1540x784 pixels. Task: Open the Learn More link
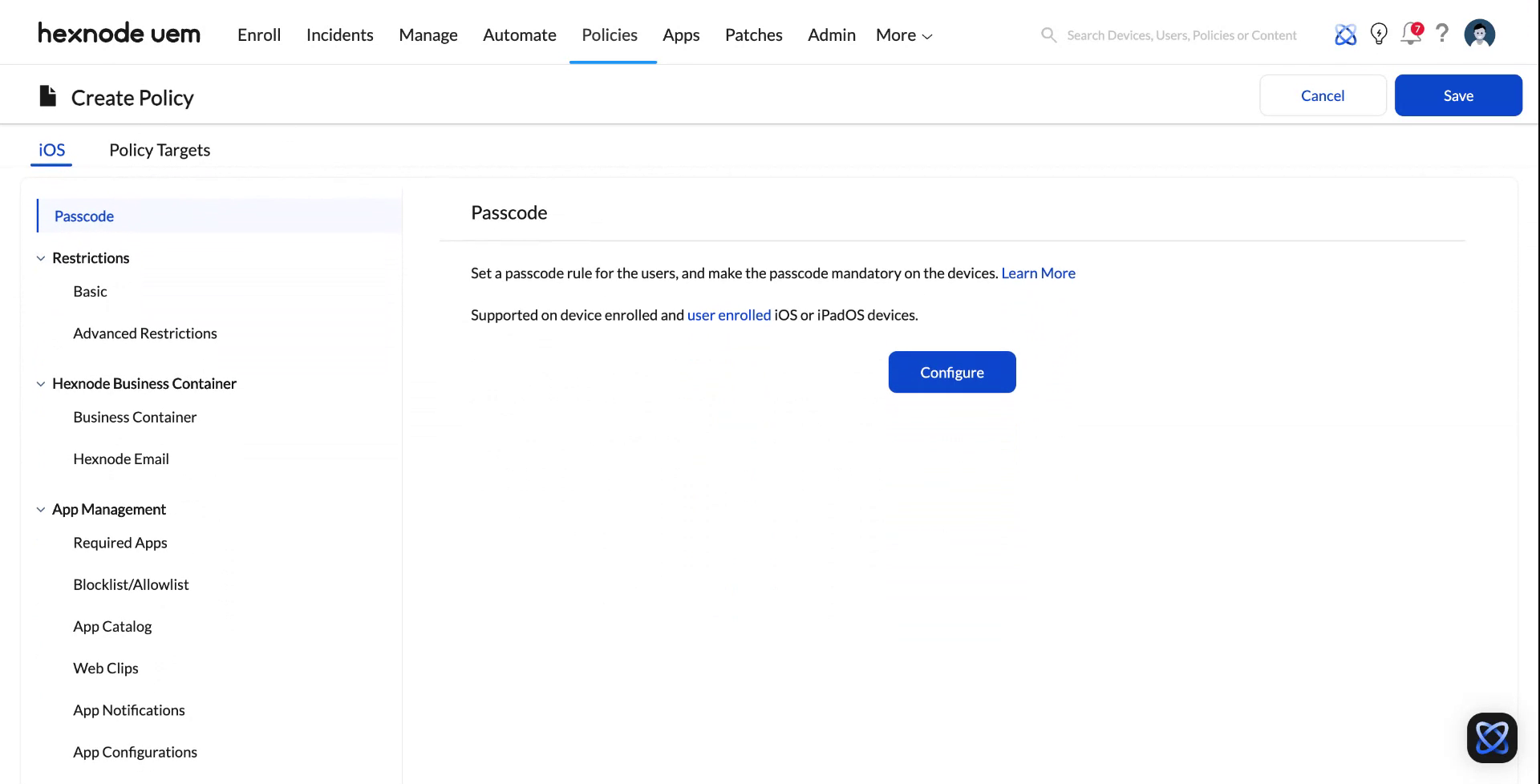tap(1038, 273)
